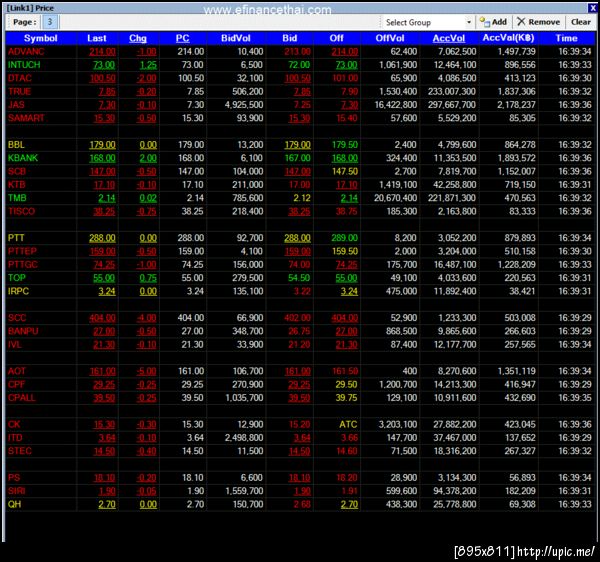Select the INTUCH symbol
600x562 pixels.
(24, 65)
